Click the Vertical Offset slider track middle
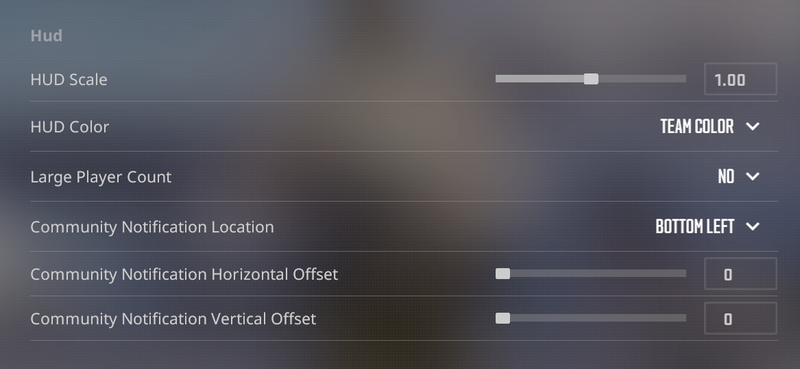The width and height of the screenshot is (800, 369). (x=591, y=318)
